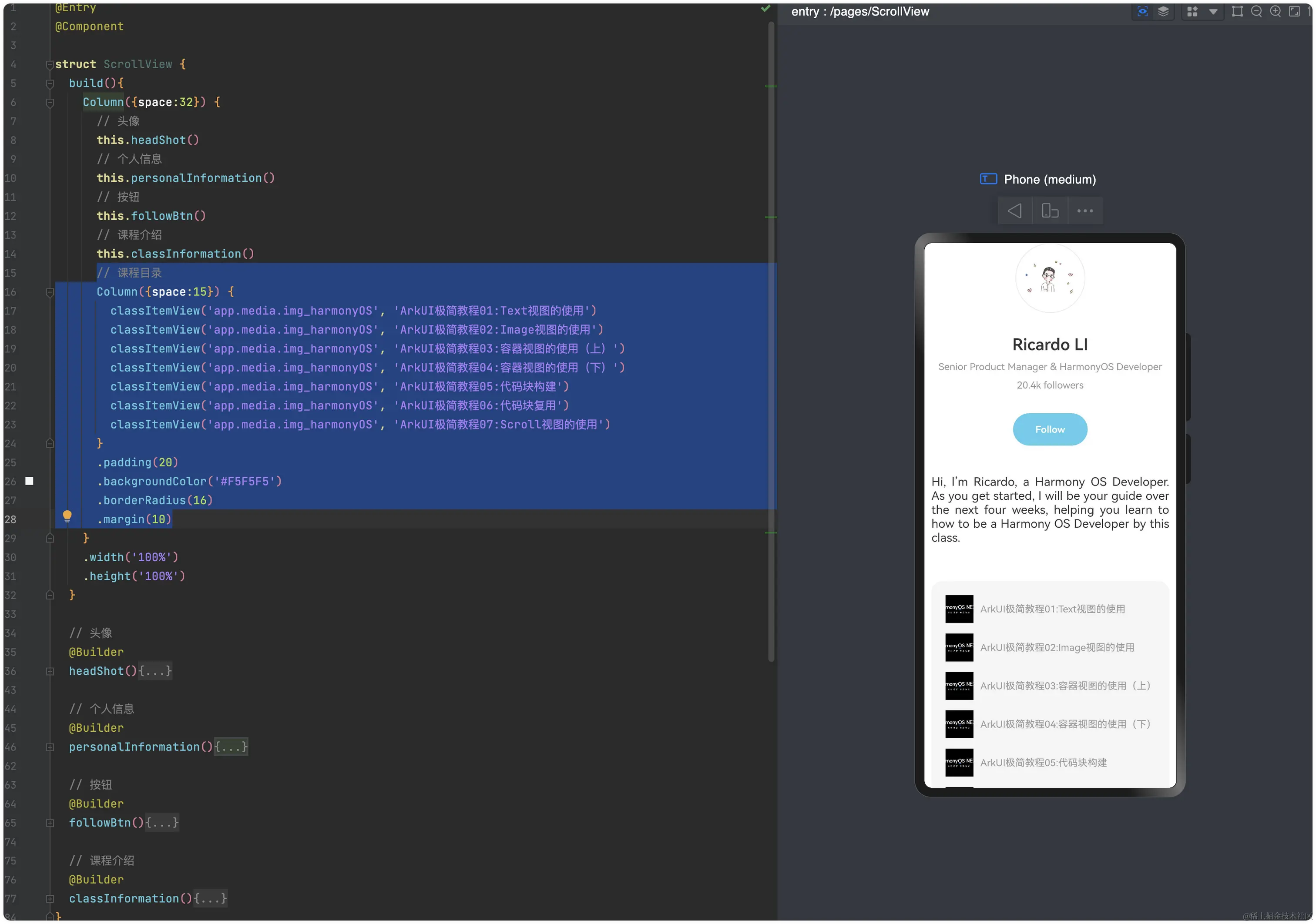Click the back triangle button above phone
1316x924 pixels.
coord(1015,211)
